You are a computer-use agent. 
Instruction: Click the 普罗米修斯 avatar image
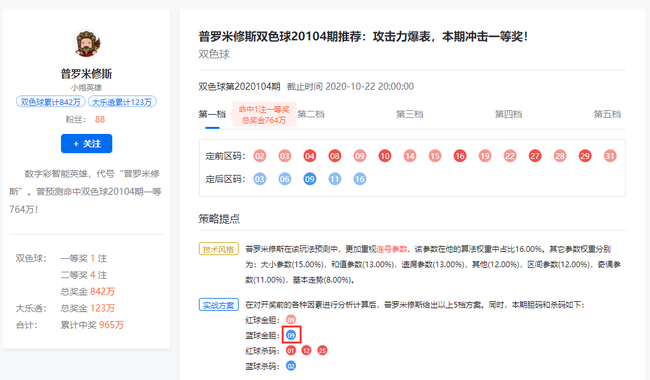87,43
